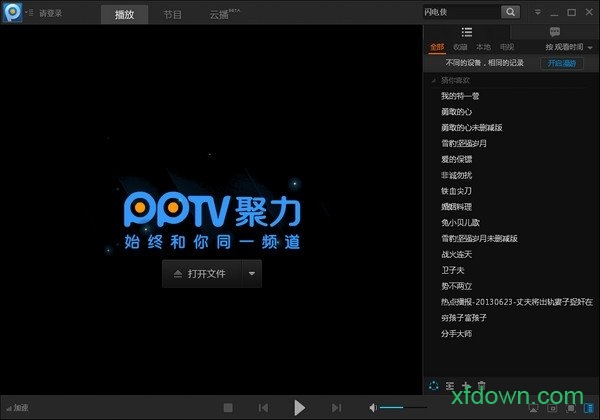The width and height of the screenshot is (600, 420).
Task: Toggle the playlist sidebar icon
Action: [x=589, y=408]
